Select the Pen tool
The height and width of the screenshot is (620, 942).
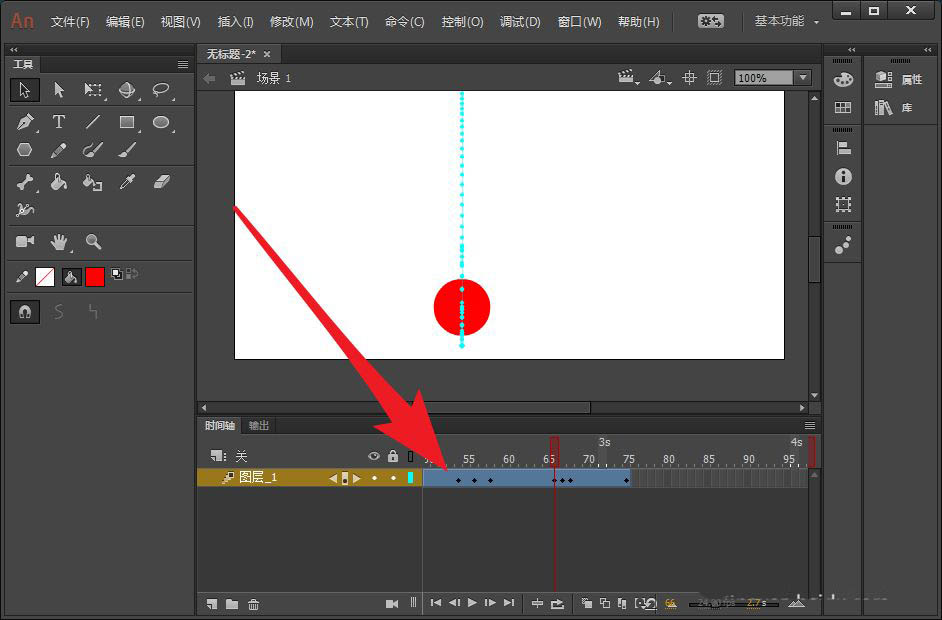[x=25, y=122]
